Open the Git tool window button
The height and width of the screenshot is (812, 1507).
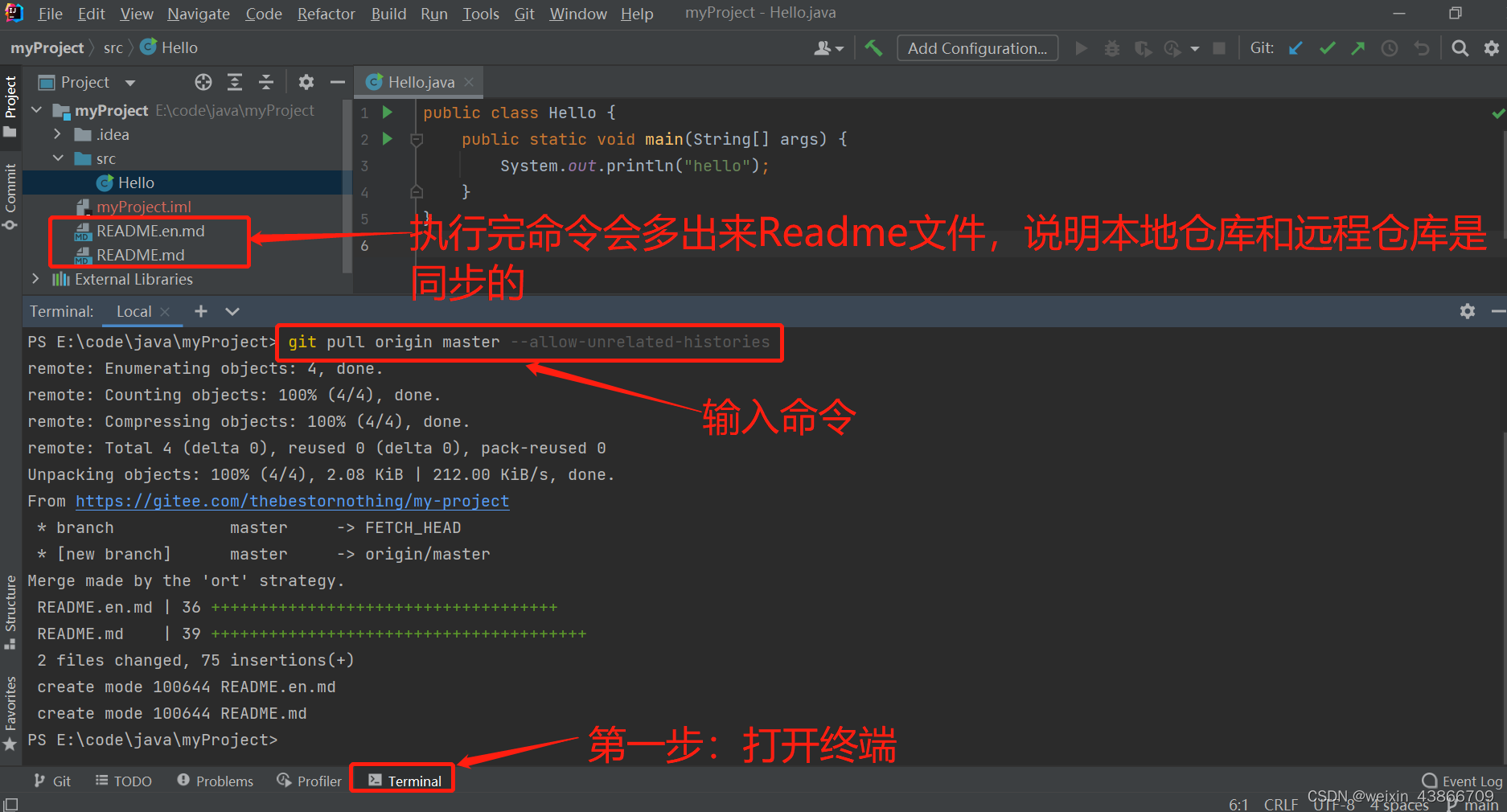coord(52,781)
